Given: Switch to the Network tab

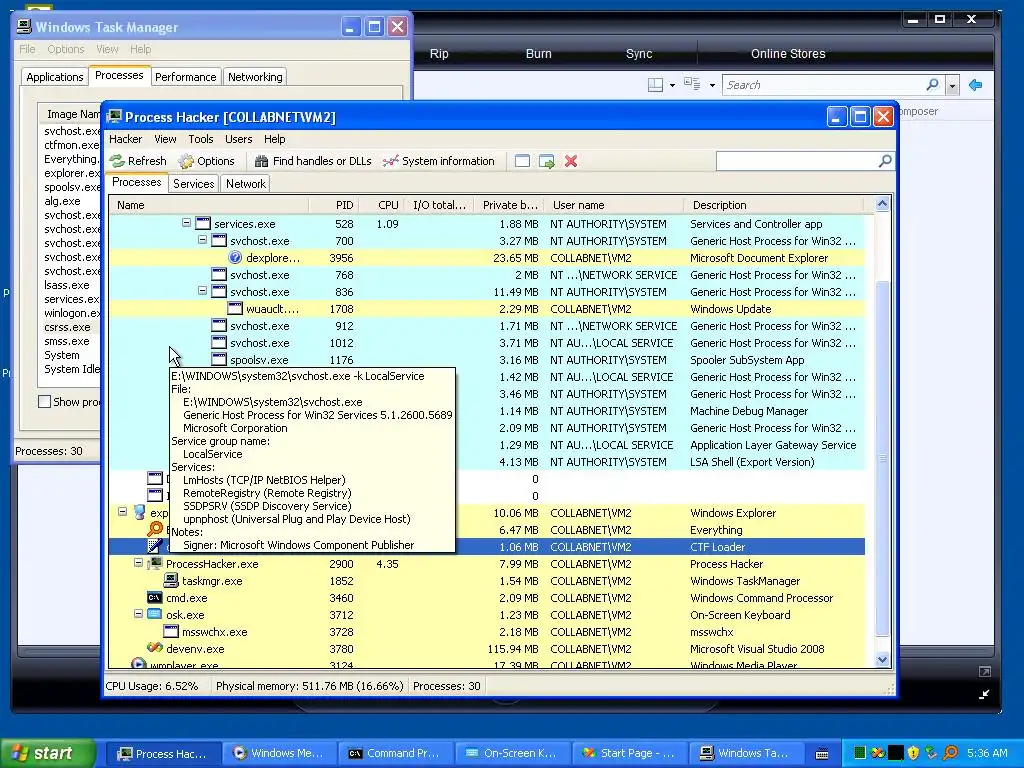Looking at the screenshot, I should click(x=246, y=184).
